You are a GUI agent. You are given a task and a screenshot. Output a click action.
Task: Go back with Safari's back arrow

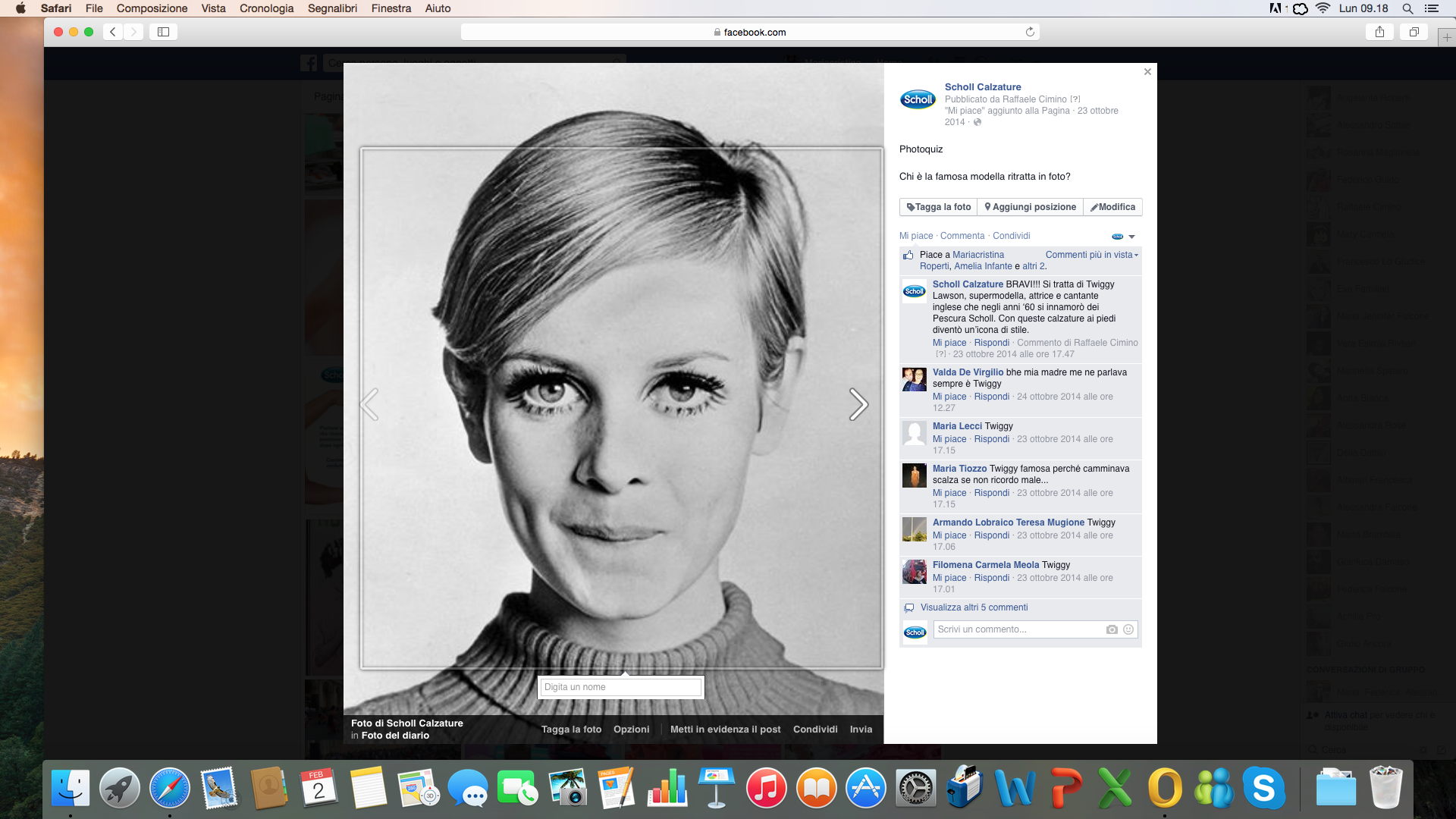(113, 32)
